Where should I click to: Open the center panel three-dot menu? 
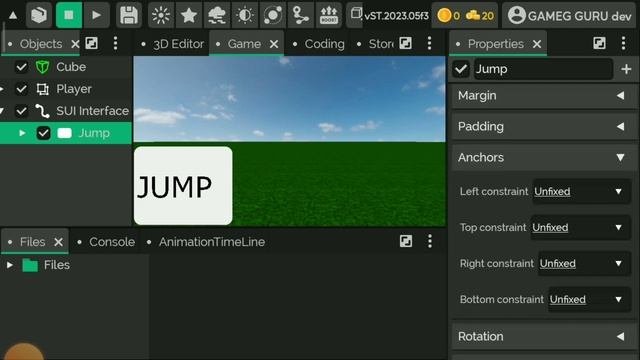(429, 43)
